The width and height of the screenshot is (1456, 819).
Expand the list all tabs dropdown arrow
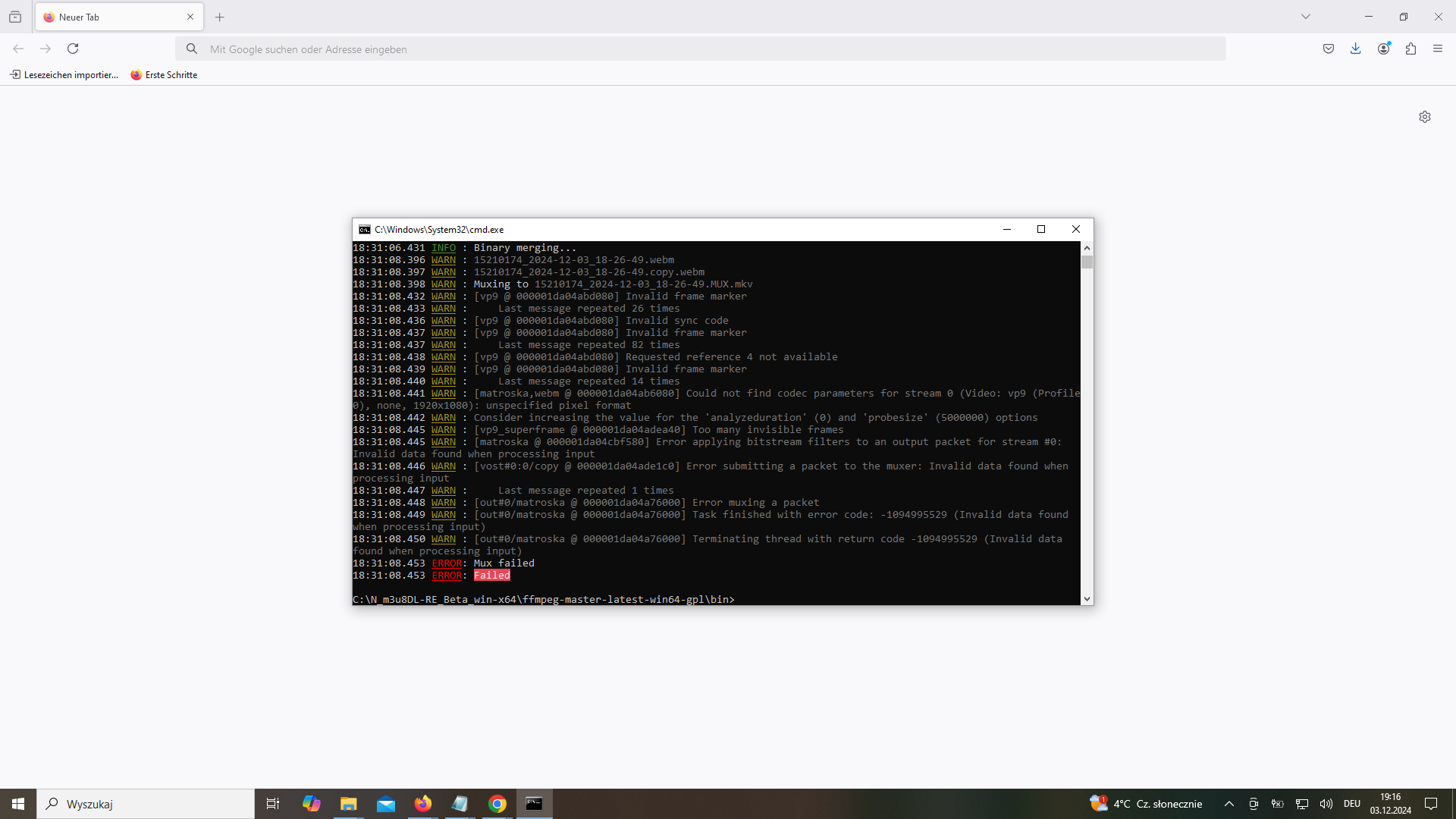[1306, 17]
